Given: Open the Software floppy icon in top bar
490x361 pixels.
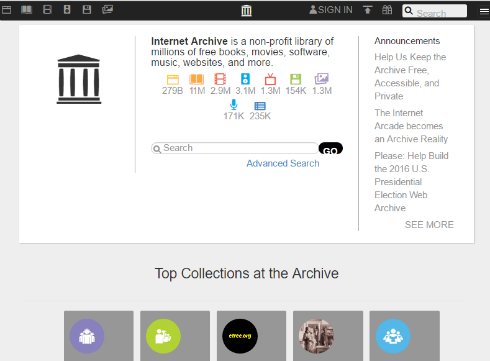Looking at the screenshot, I should click(x=87, y=10).
